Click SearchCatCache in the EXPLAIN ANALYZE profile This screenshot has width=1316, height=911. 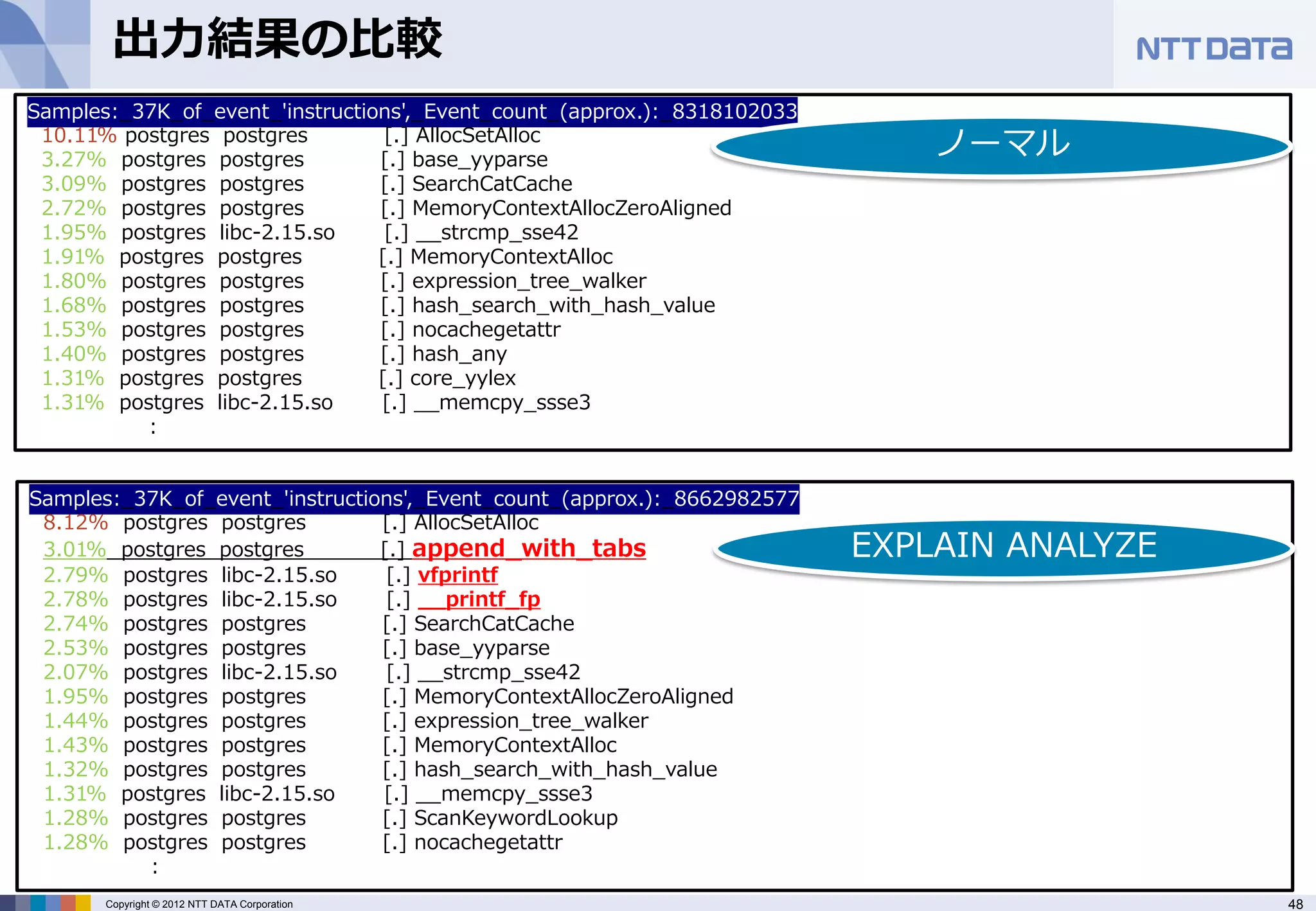click(494, 624)
